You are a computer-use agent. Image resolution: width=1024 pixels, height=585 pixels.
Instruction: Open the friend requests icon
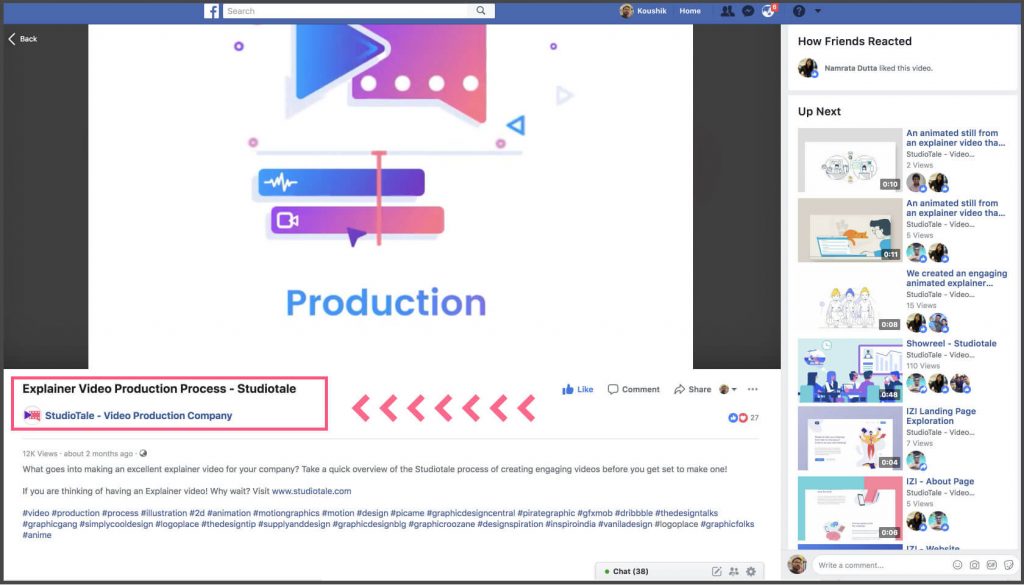pyautogui.click(x=727, y=11)
